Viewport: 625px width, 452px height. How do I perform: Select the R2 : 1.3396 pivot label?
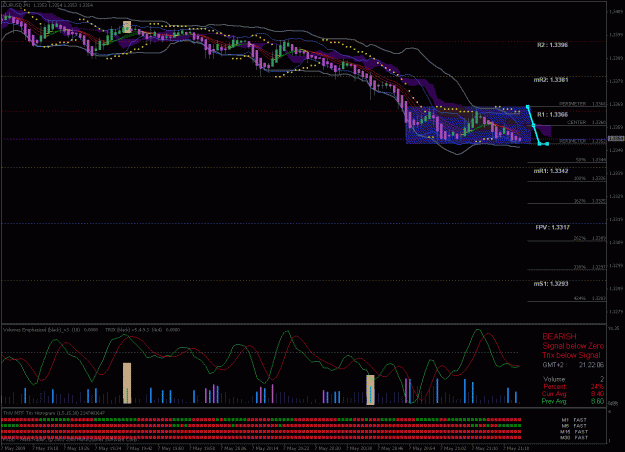tap(552, 45)
